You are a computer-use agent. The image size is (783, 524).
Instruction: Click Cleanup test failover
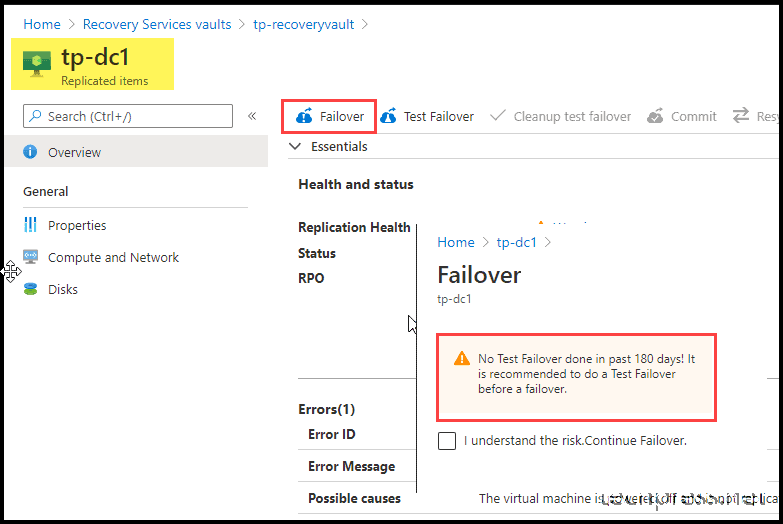(x=560, y=116)
